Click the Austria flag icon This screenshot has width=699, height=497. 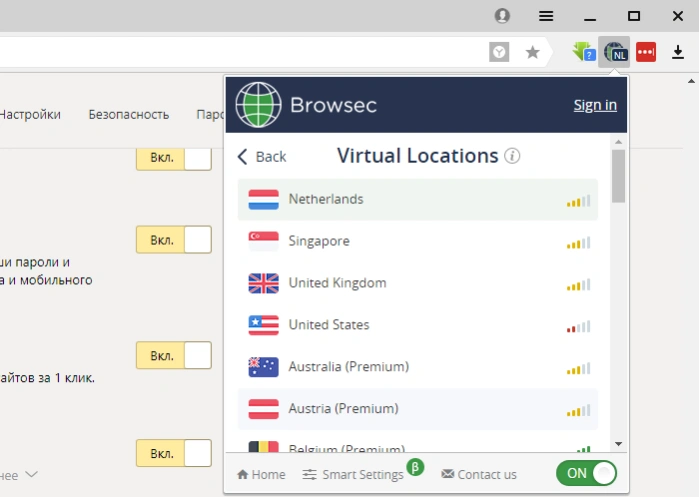pyautogui.click(x=263, y=409)
